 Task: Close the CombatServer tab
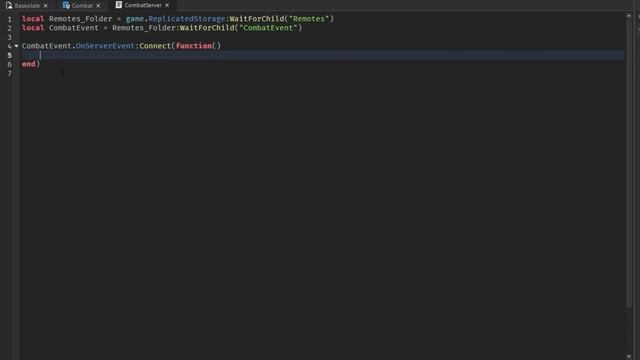(167, 5)
